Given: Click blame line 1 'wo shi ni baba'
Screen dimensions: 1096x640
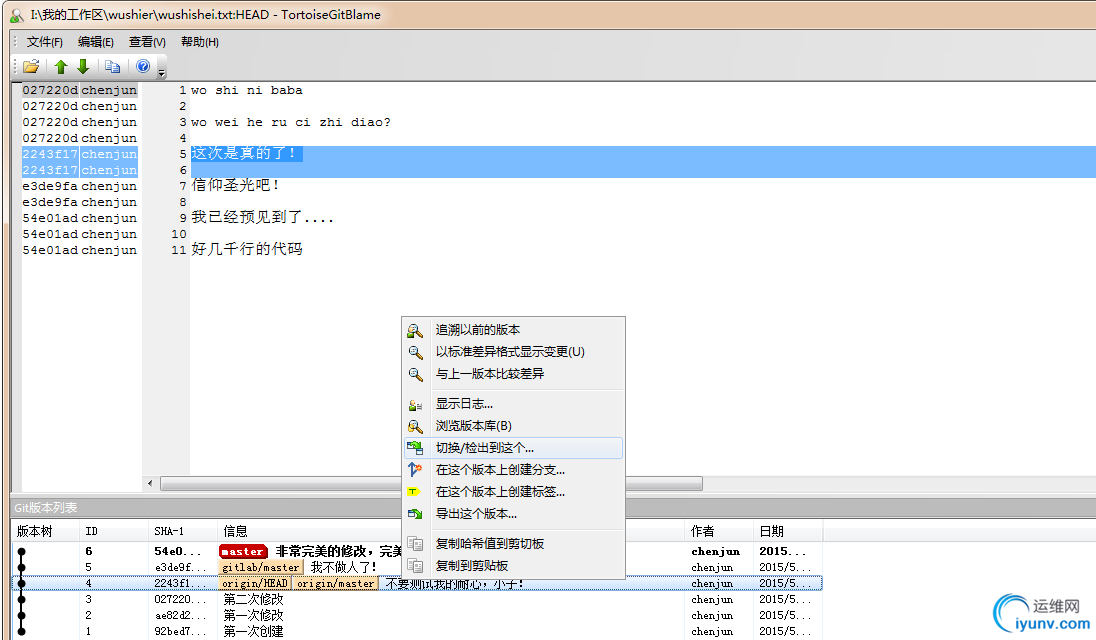Looking at the screenshot, I should click(x=247, y=90).
